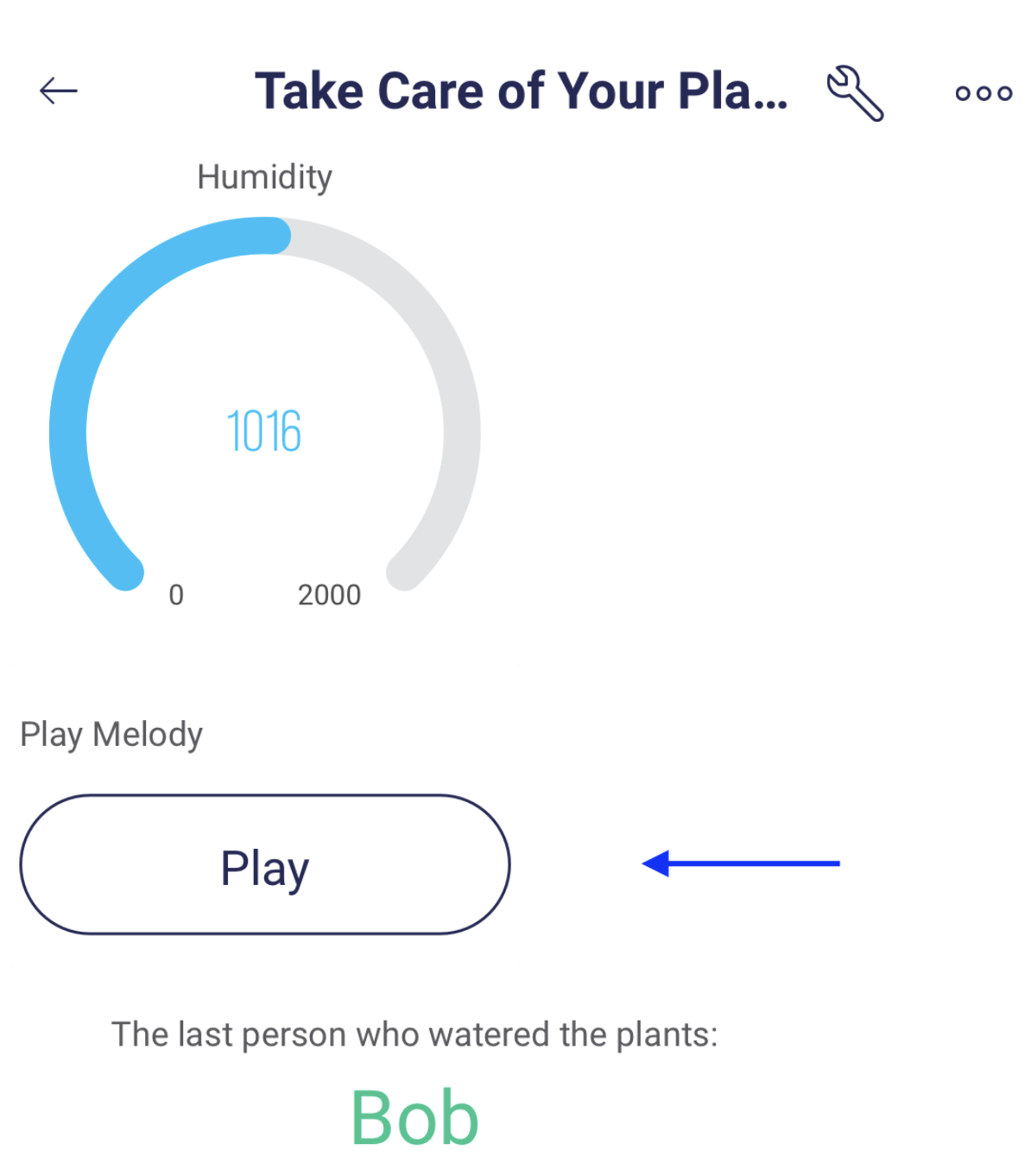Open the three-dot more options menu
The image size is (1031, 1176).
coord(984,93)
